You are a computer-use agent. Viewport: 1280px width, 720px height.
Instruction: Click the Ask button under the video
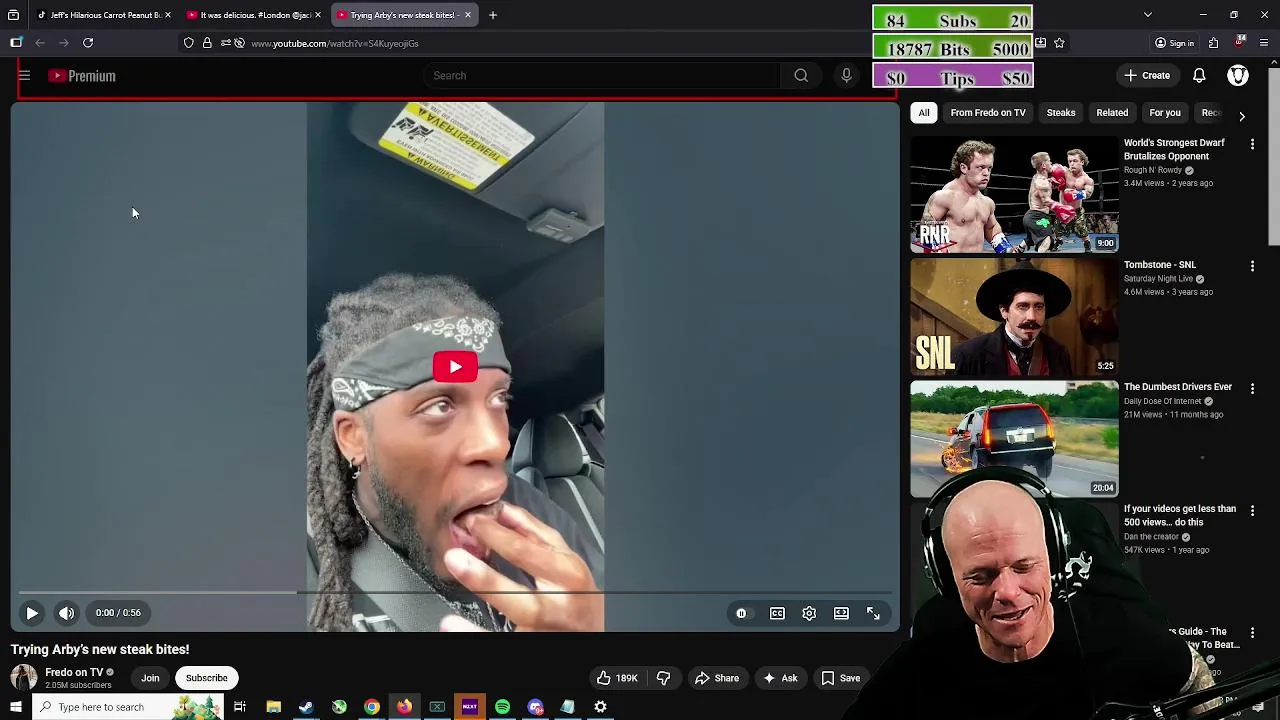click(x=779, y=678)
